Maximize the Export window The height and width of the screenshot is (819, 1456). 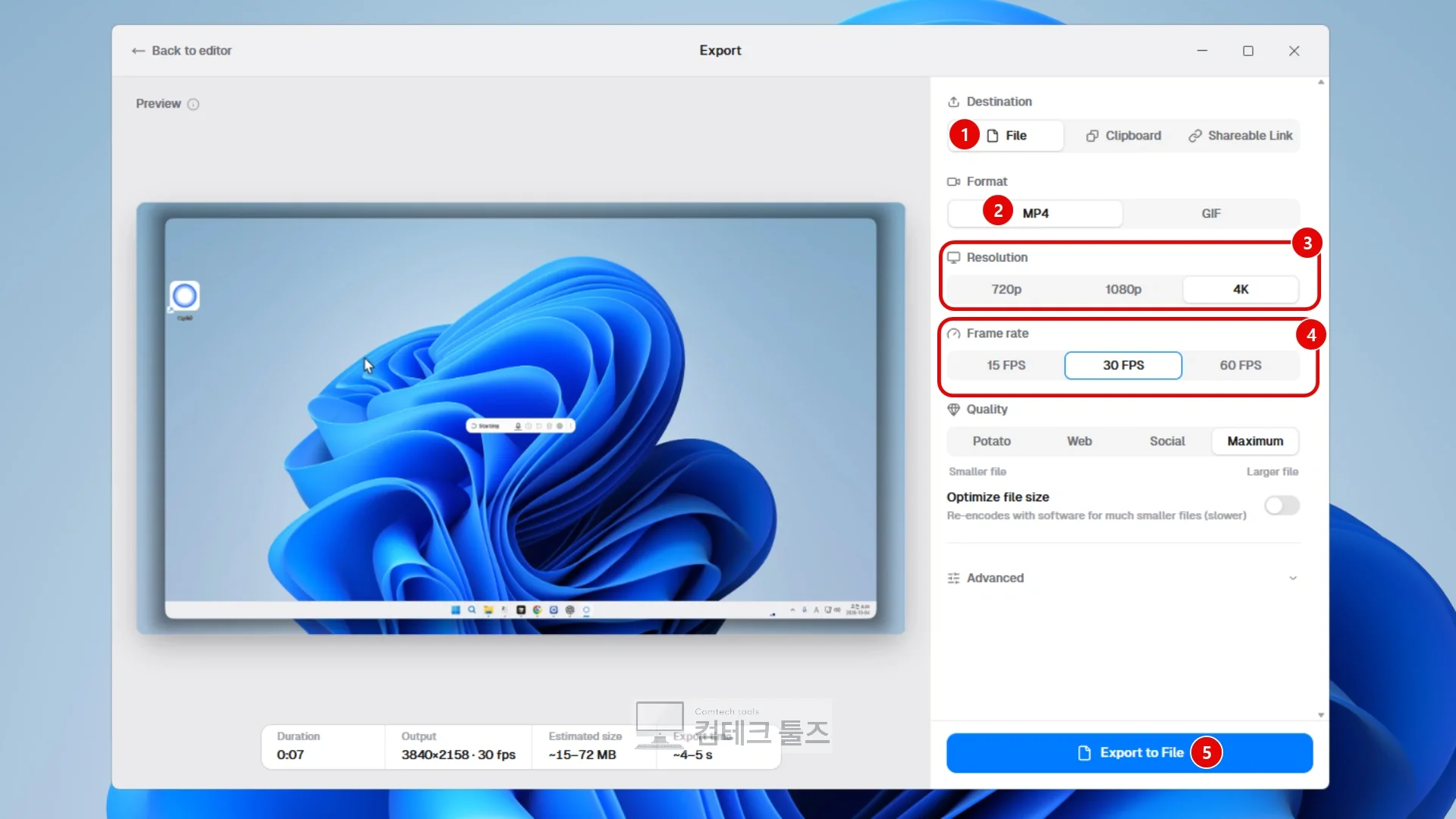coord(1248,51)
